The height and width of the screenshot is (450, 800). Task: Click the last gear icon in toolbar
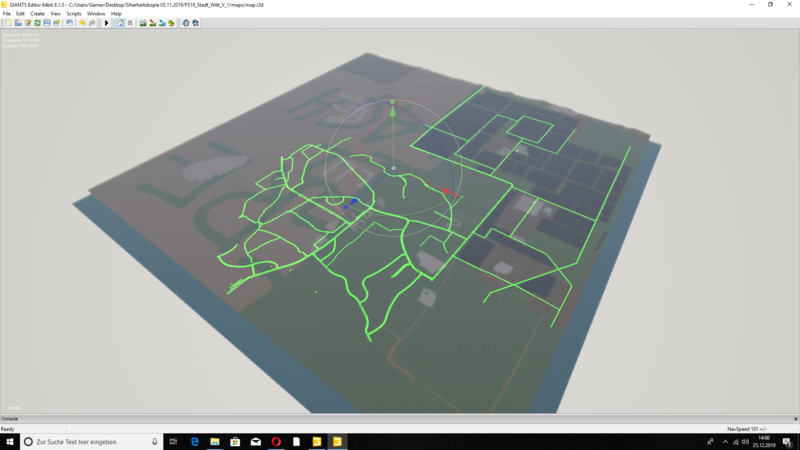click(x=196, y=22)
